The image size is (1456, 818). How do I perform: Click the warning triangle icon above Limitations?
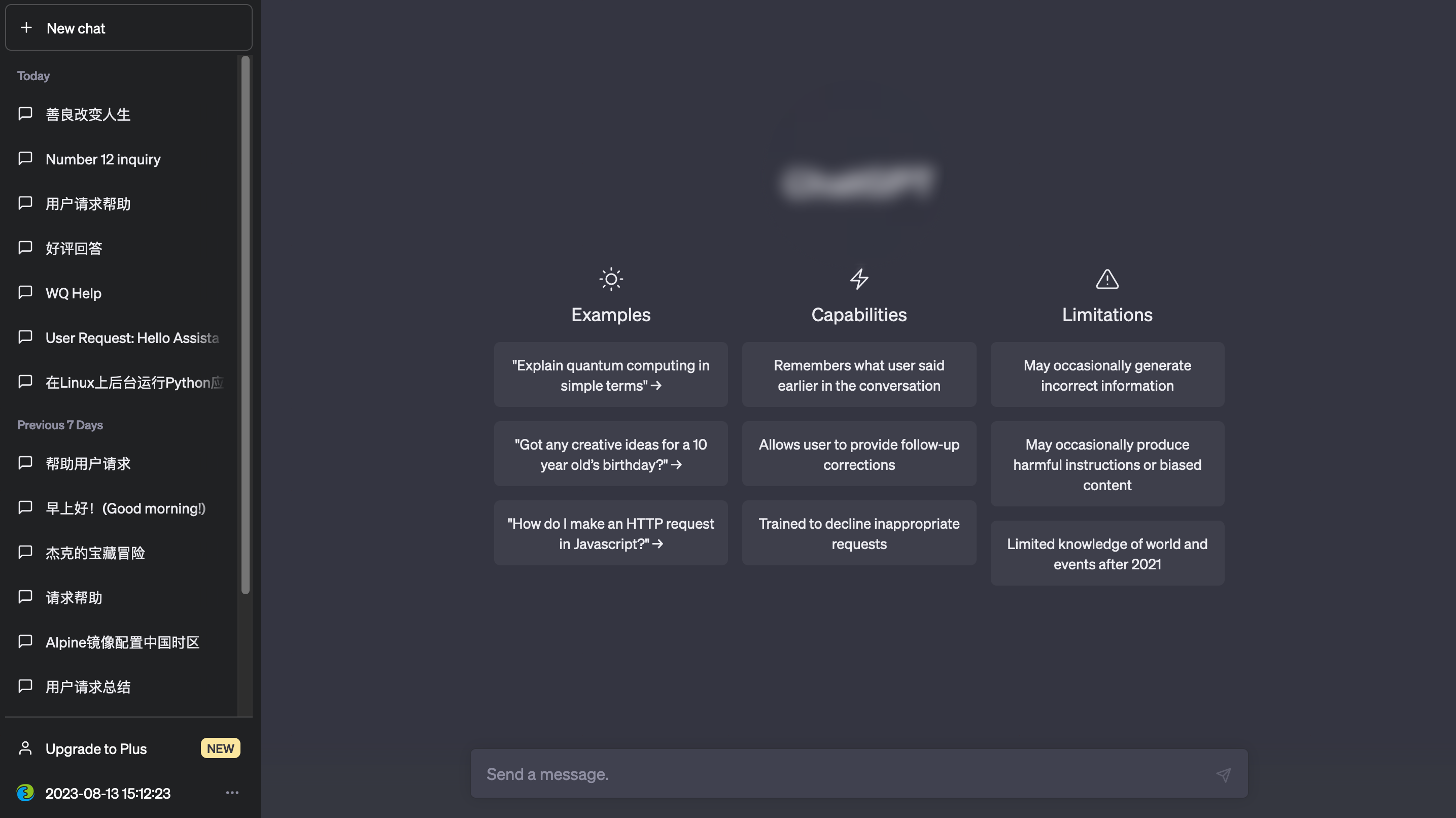[1106, 279]
